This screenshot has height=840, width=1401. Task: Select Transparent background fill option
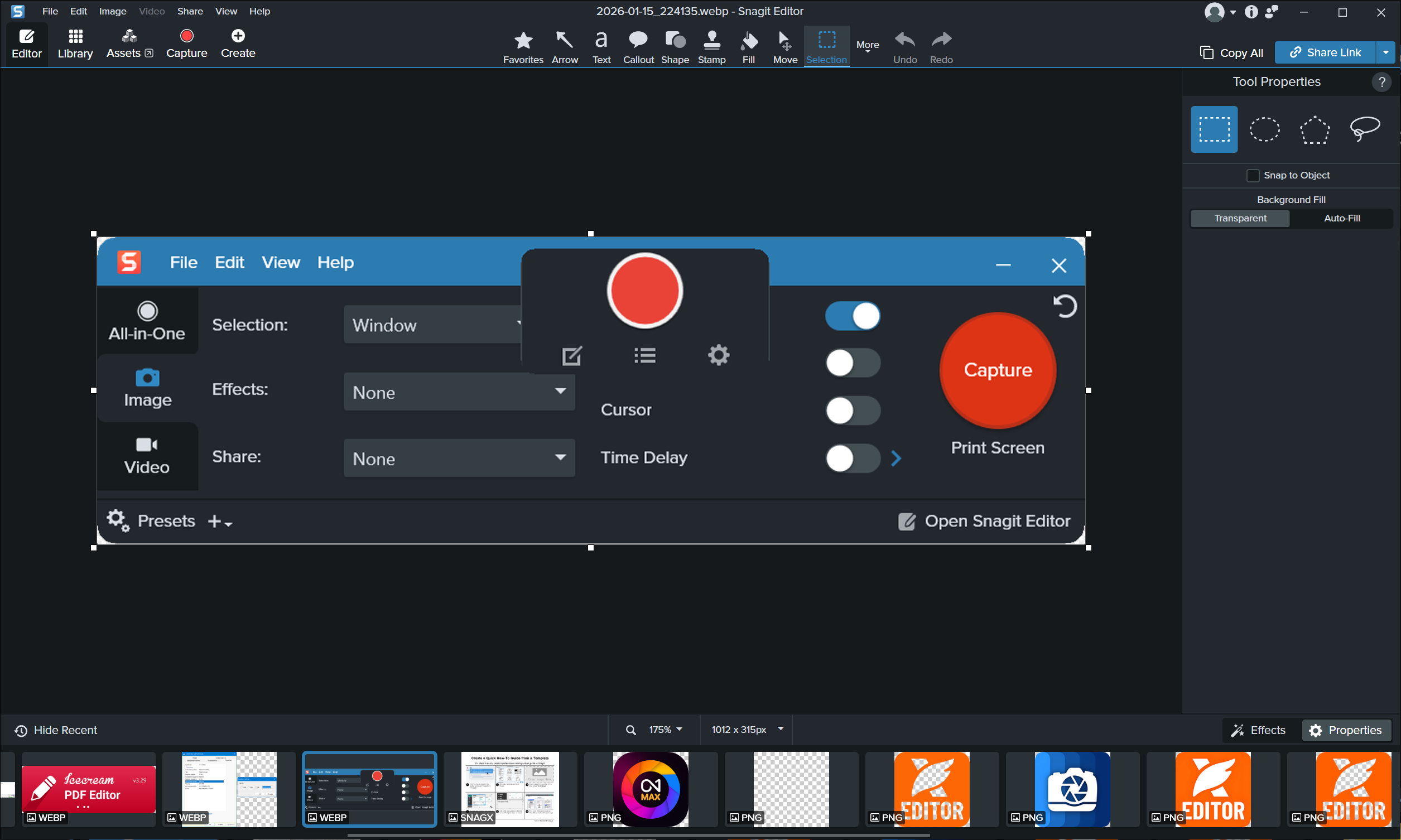click(1240, 219)
